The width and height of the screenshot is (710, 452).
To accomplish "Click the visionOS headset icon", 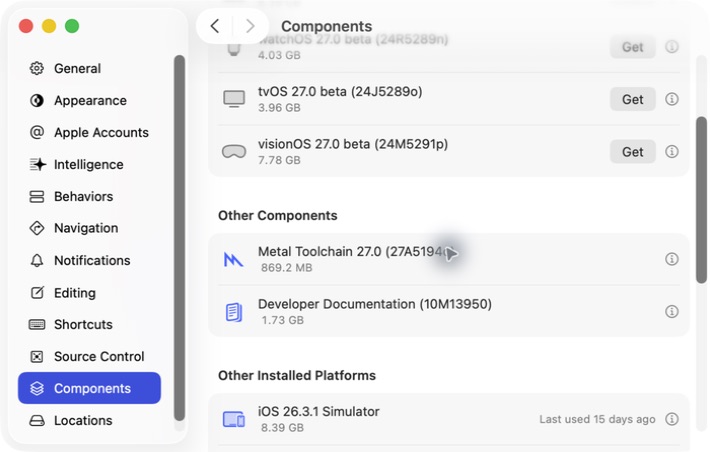I will click(234, 151).
